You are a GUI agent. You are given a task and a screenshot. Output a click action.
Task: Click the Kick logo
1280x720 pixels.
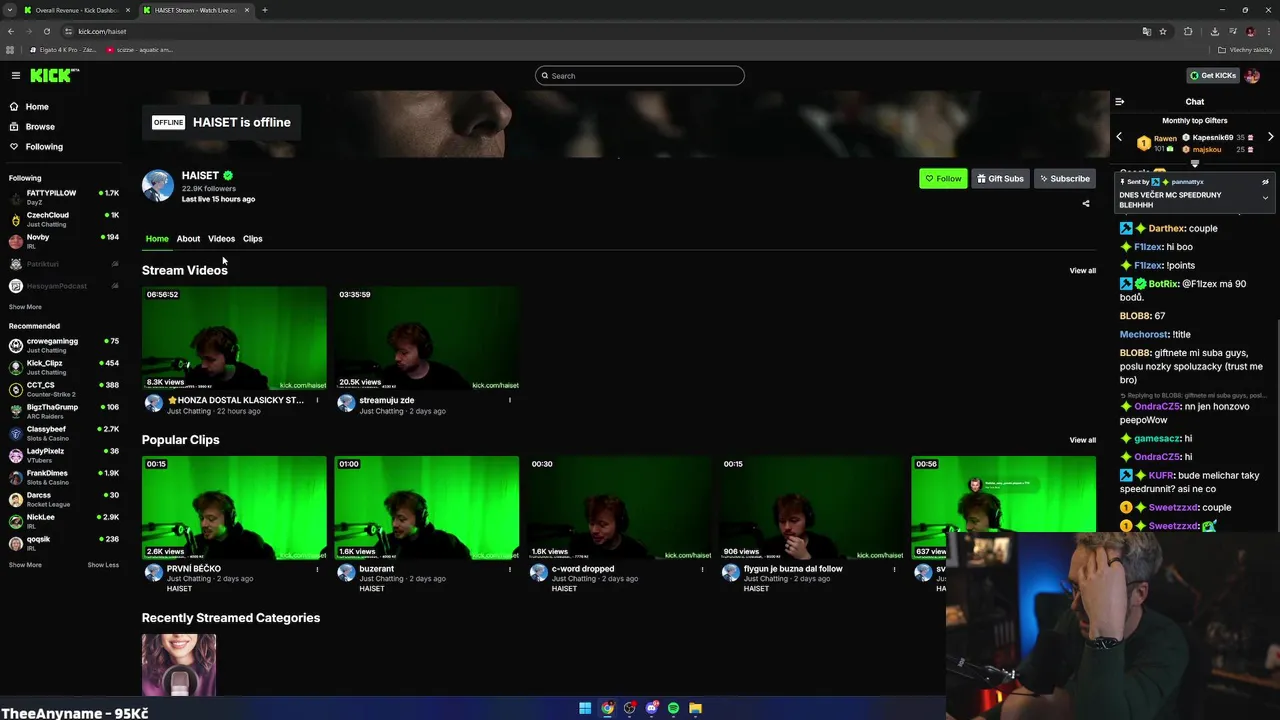54,76
